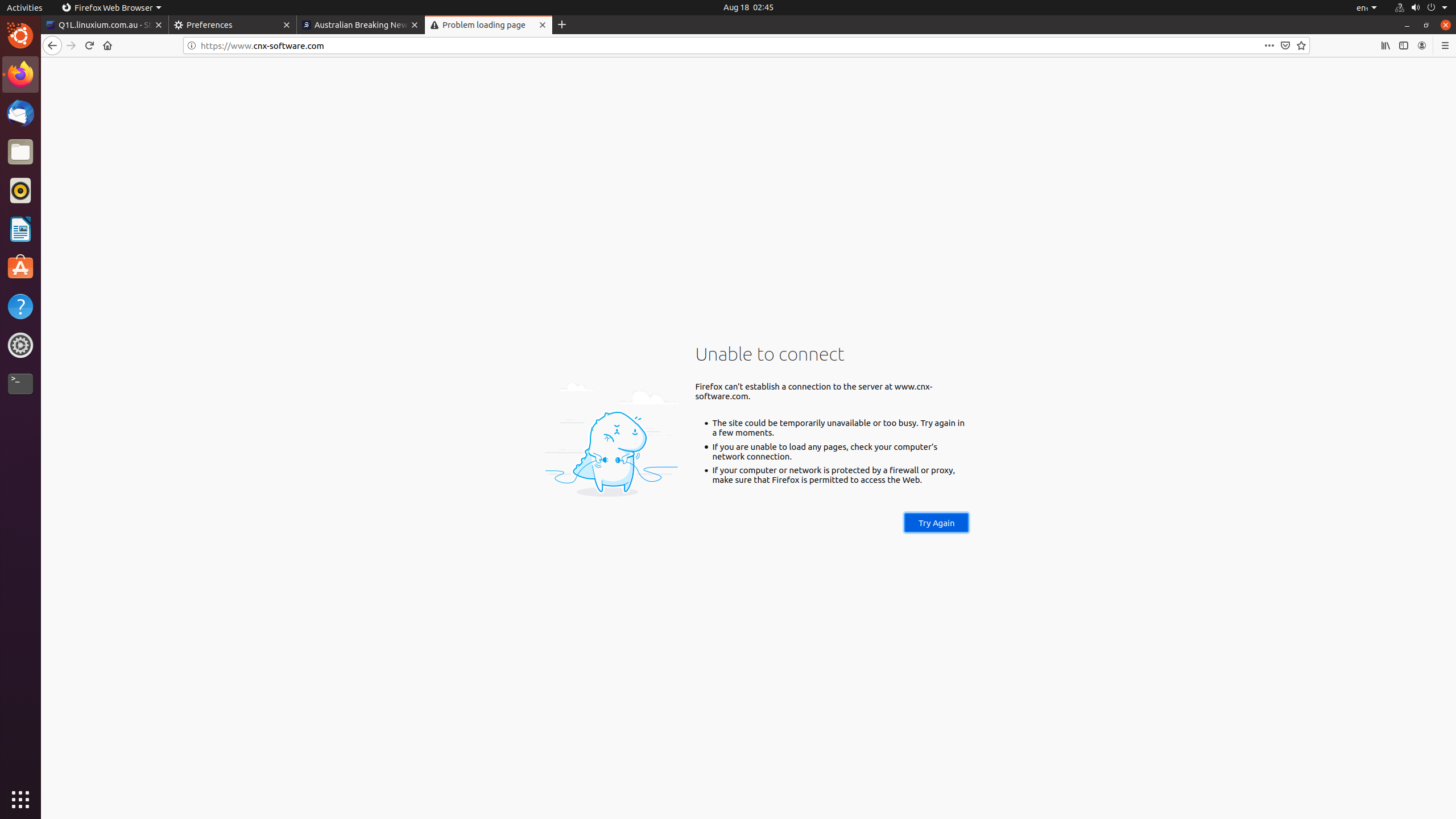Toggle the sidebar view
Viewport: 1456px width, 819px height.
[1404, 45]
